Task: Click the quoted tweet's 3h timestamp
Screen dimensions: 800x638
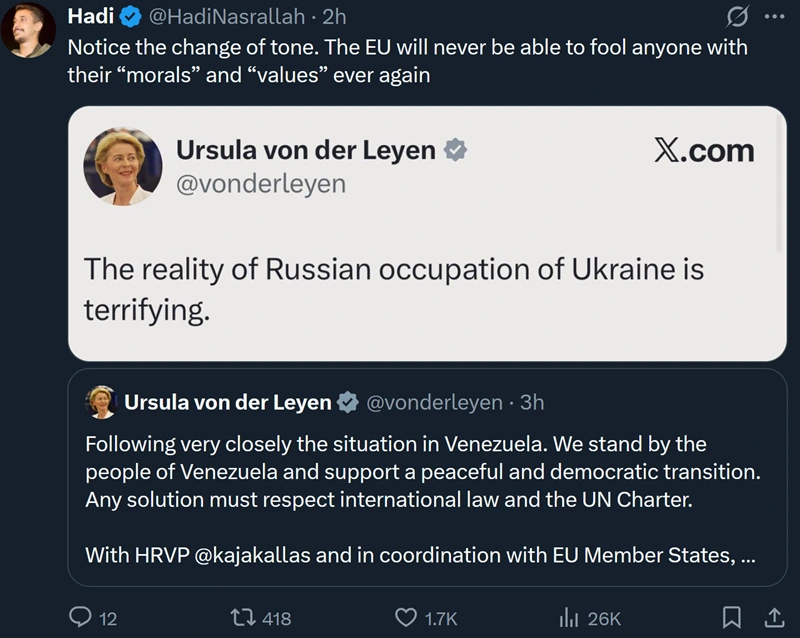Action: point(531,402)
